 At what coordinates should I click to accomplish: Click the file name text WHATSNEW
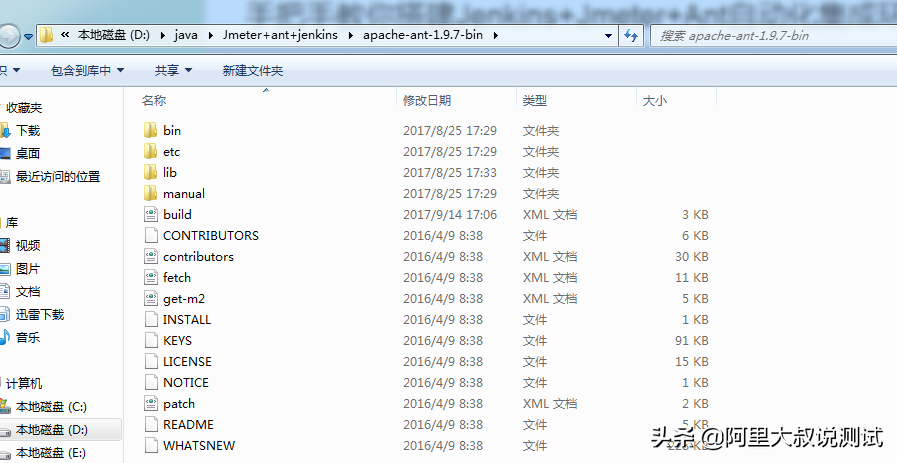[199, 445]
